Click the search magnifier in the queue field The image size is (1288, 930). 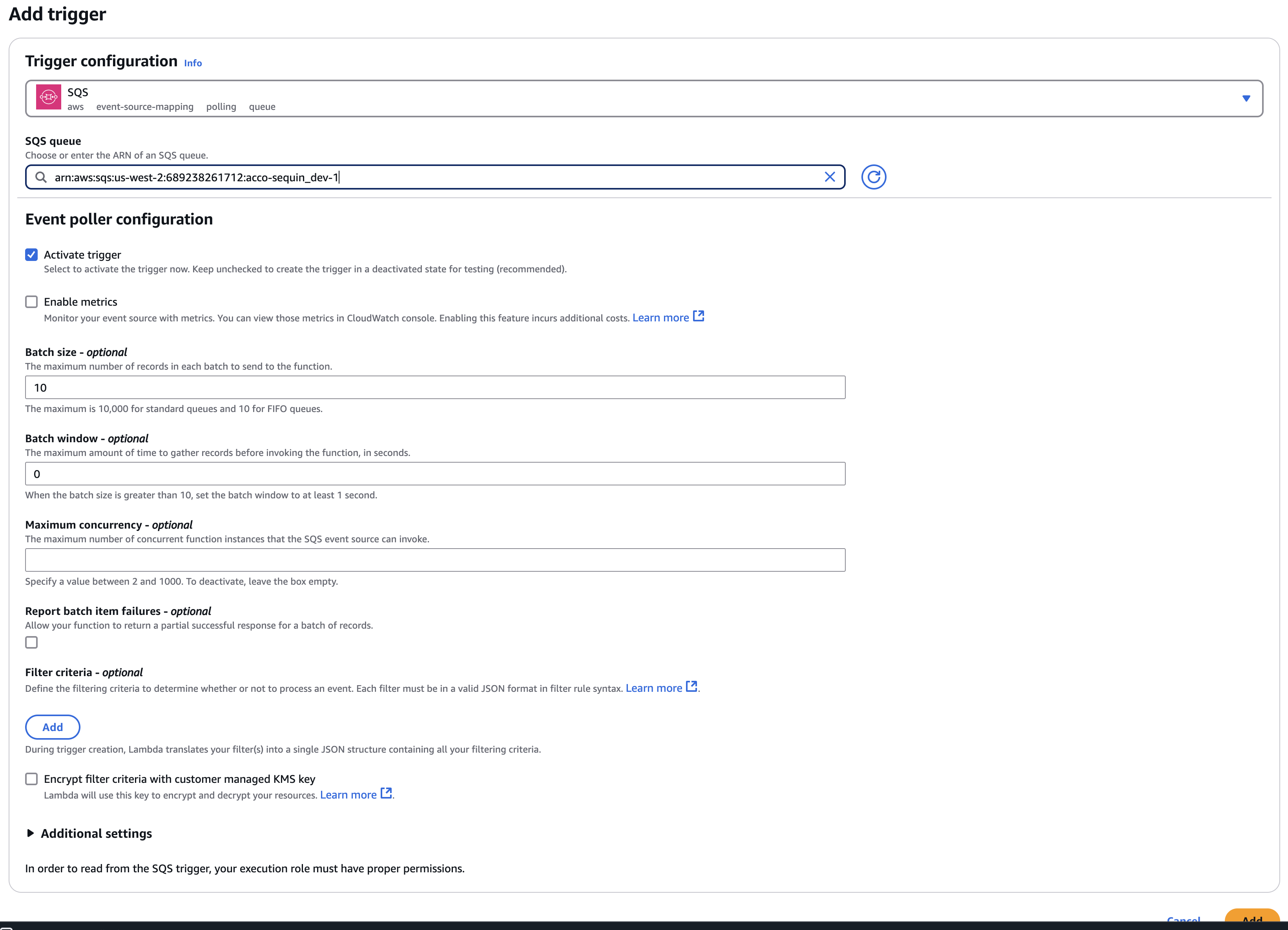coord(41,177)
